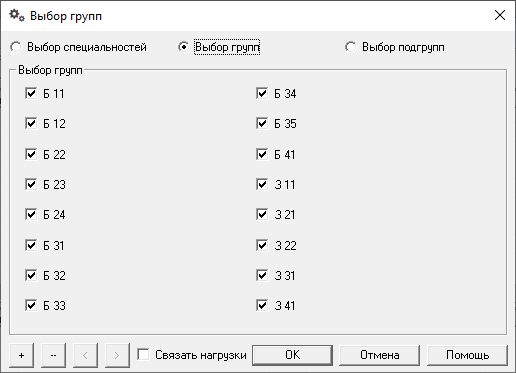This screenshot has width=516, height=373.
Task: Click the gear icon in the title bar
Action: [17, 15]
